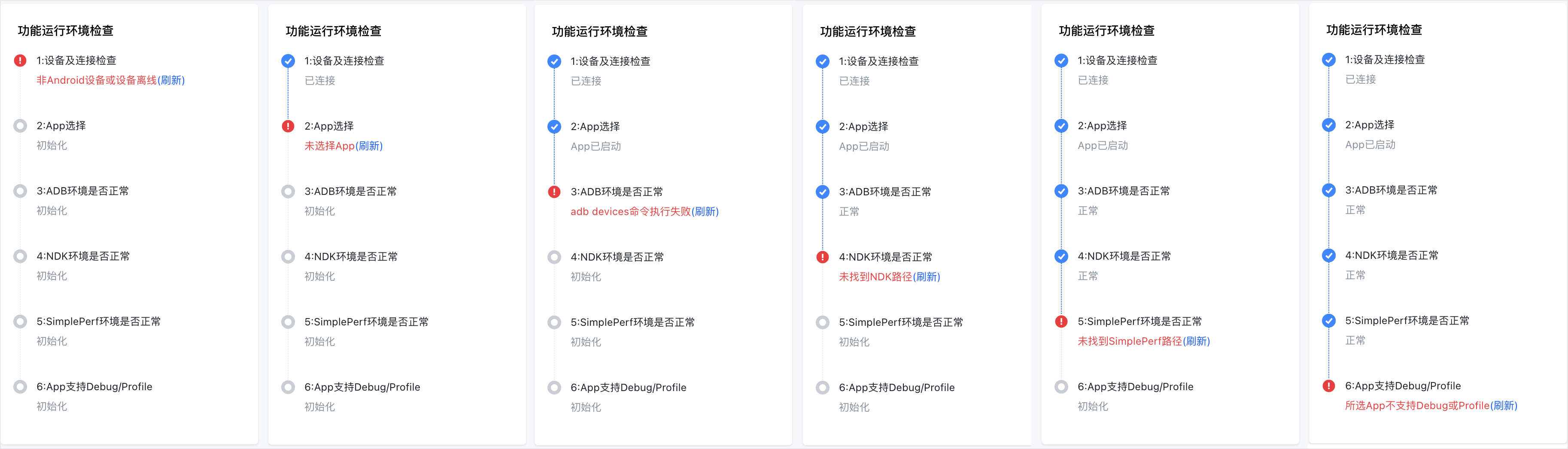Refresh the 未找到SimplePerf路径 error

pyautogui.click(x=1196, y=341)
